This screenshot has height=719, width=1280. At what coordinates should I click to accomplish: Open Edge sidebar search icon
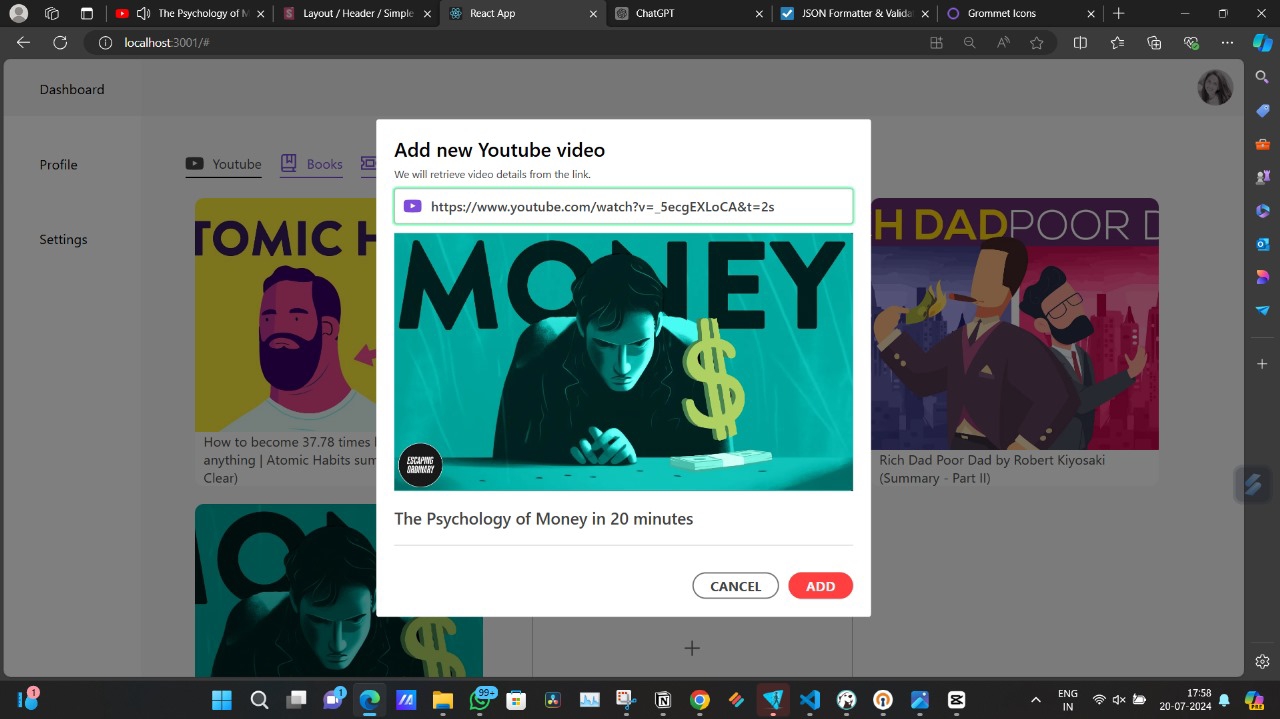[1262, 77]
